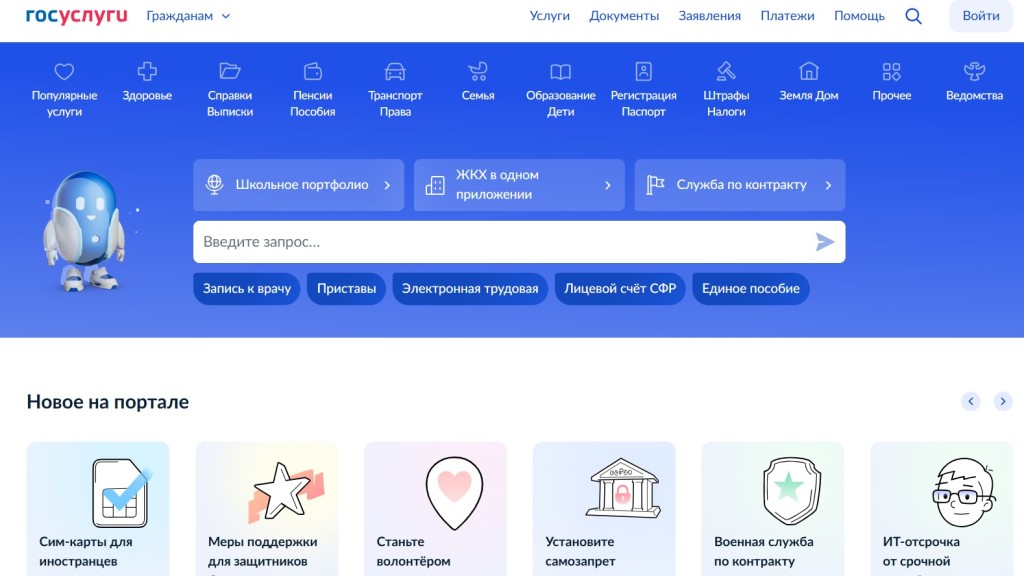Screen dimensions: 1024x576
Task: Click the search magnifier in the header
Action: pos(913,16)
